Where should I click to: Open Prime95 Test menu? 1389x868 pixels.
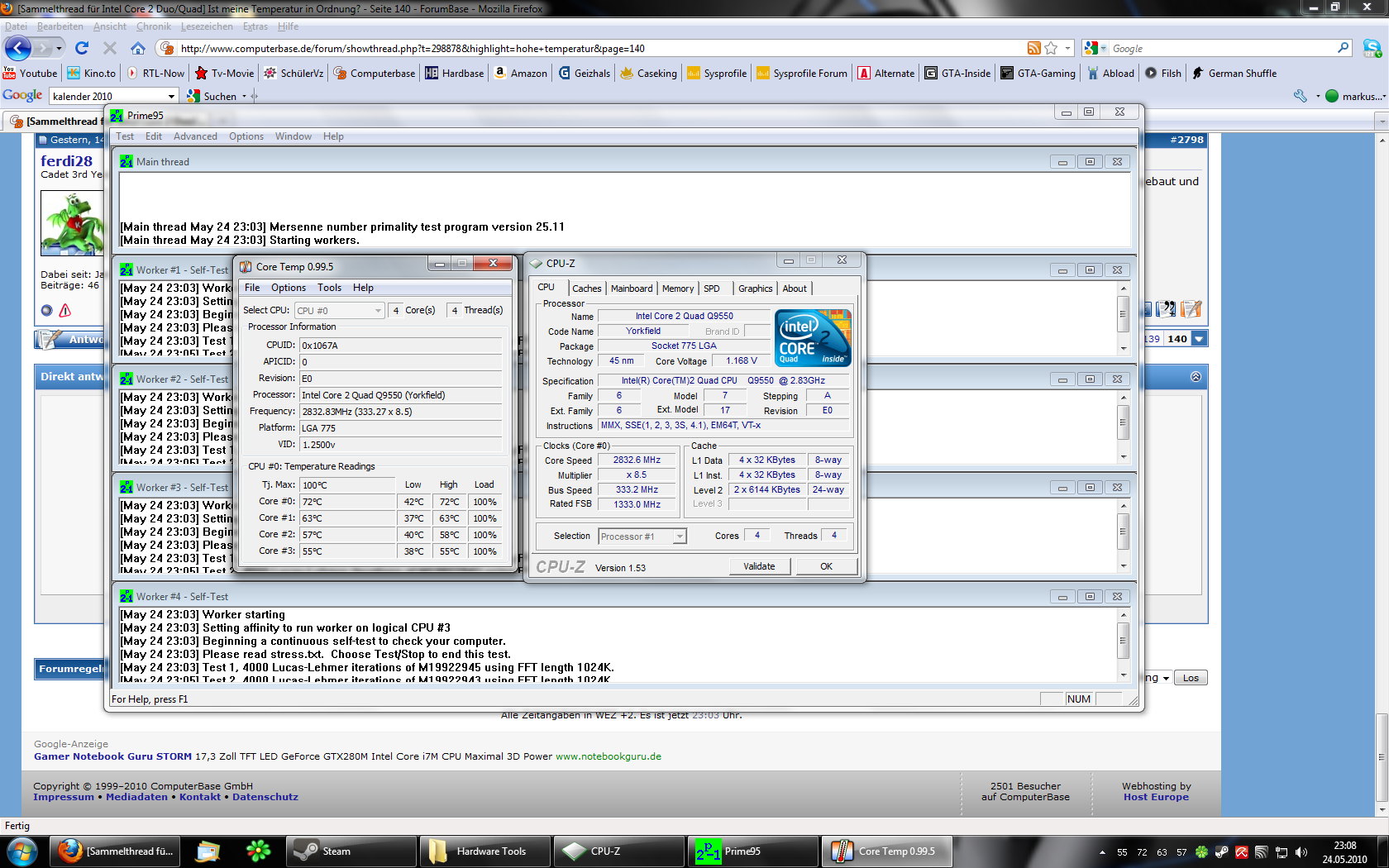[x=125, y=136]
